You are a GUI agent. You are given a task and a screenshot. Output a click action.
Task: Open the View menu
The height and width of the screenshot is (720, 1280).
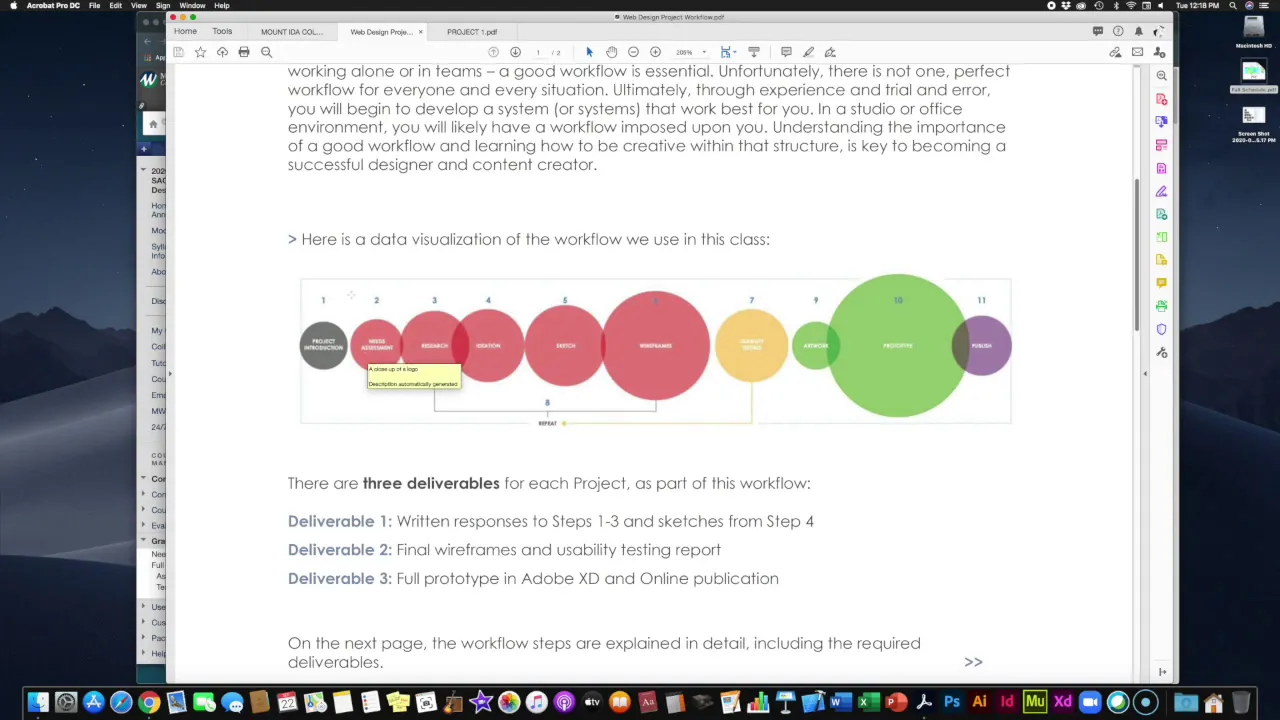[139, 5]
